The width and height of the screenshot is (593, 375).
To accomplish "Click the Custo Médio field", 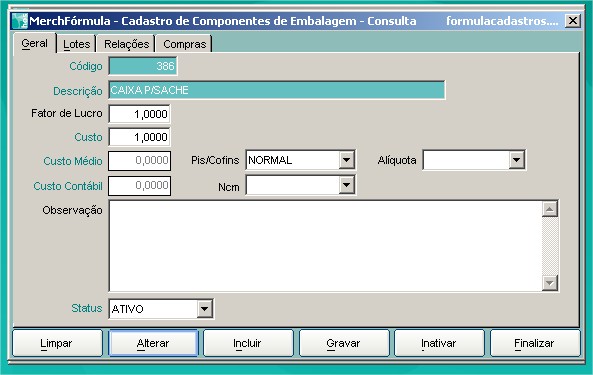I will coord(140,161).
